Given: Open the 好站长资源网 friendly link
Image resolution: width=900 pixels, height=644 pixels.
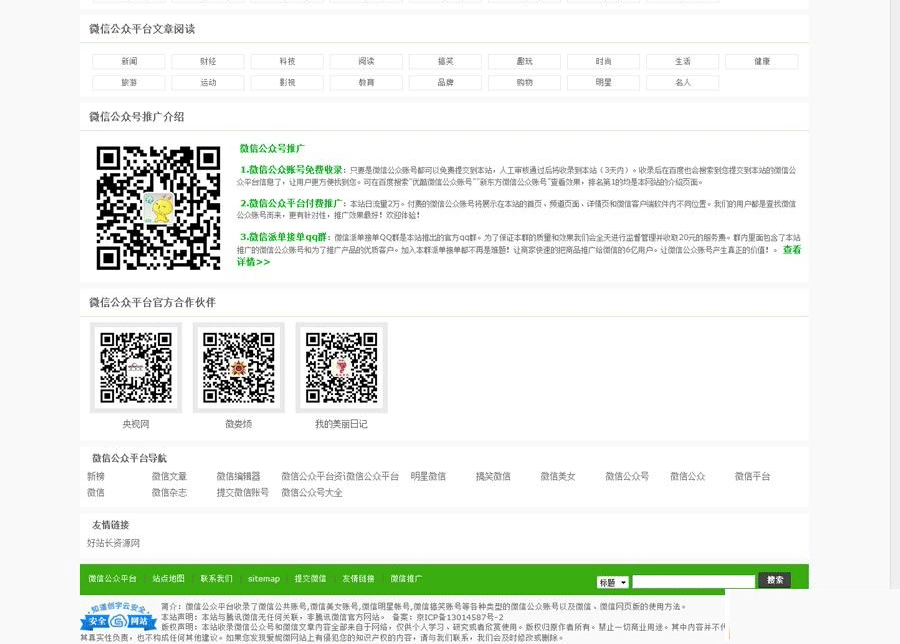Looking at the screenshot, I should (x=113, y=543).
